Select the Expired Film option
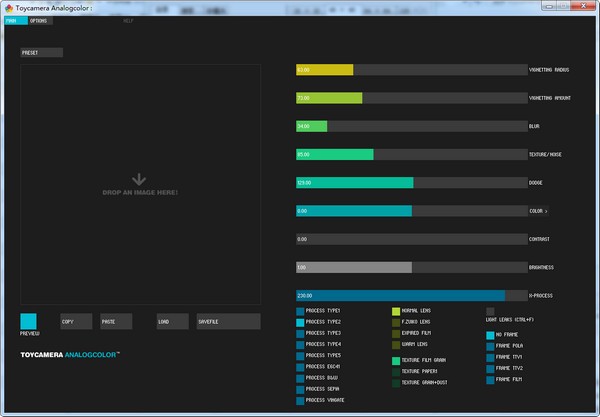The image size is (600, 417). coord(396,333)
